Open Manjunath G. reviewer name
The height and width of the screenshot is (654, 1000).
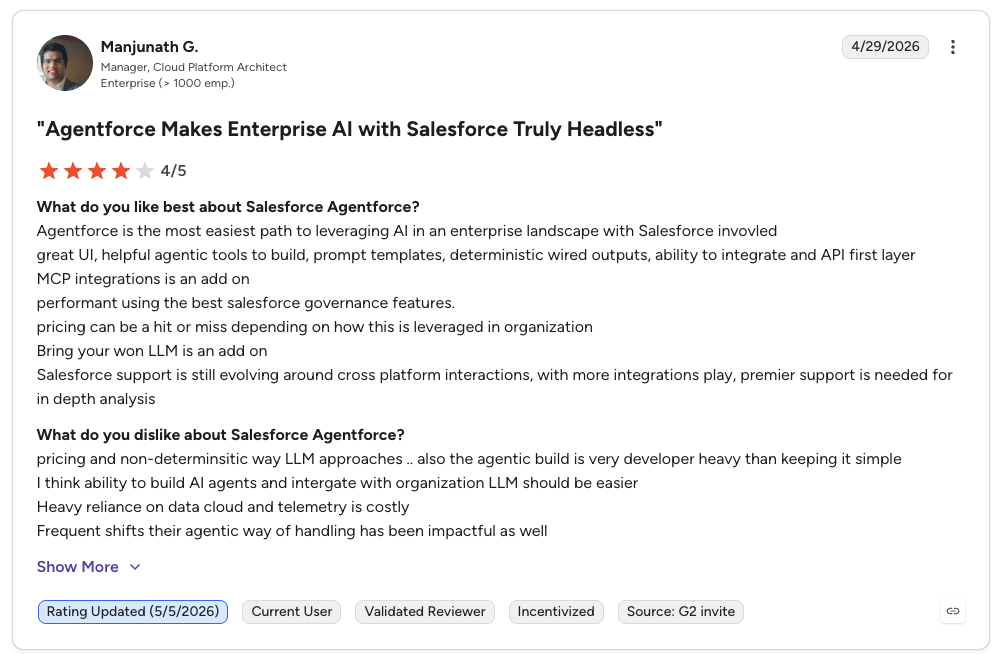149,47
